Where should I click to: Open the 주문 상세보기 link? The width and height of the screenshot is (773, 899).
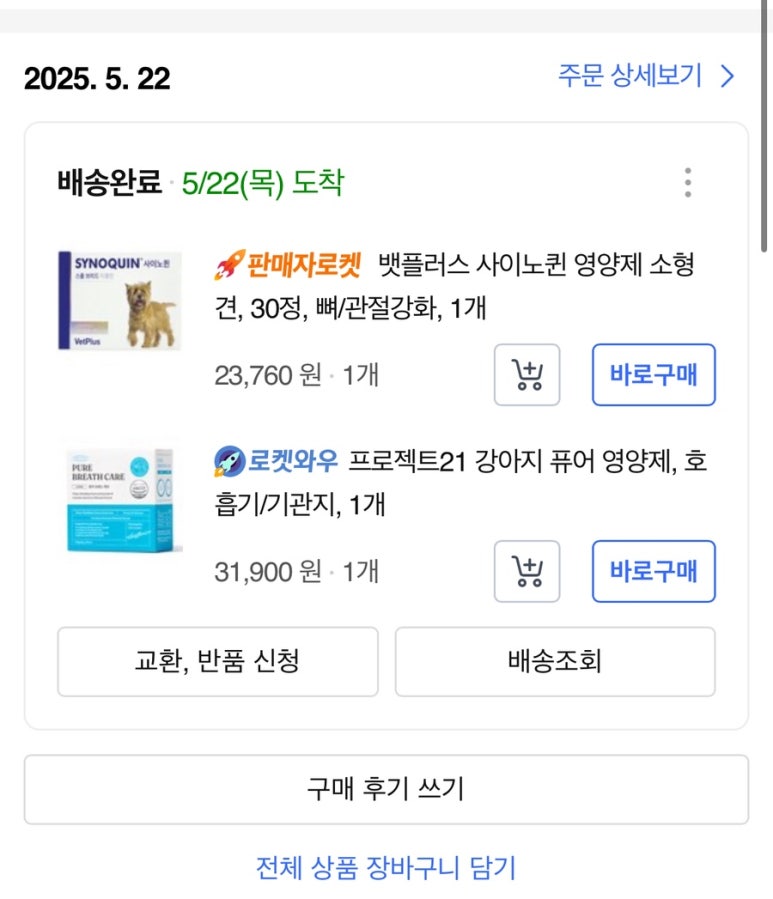[630, 76]
